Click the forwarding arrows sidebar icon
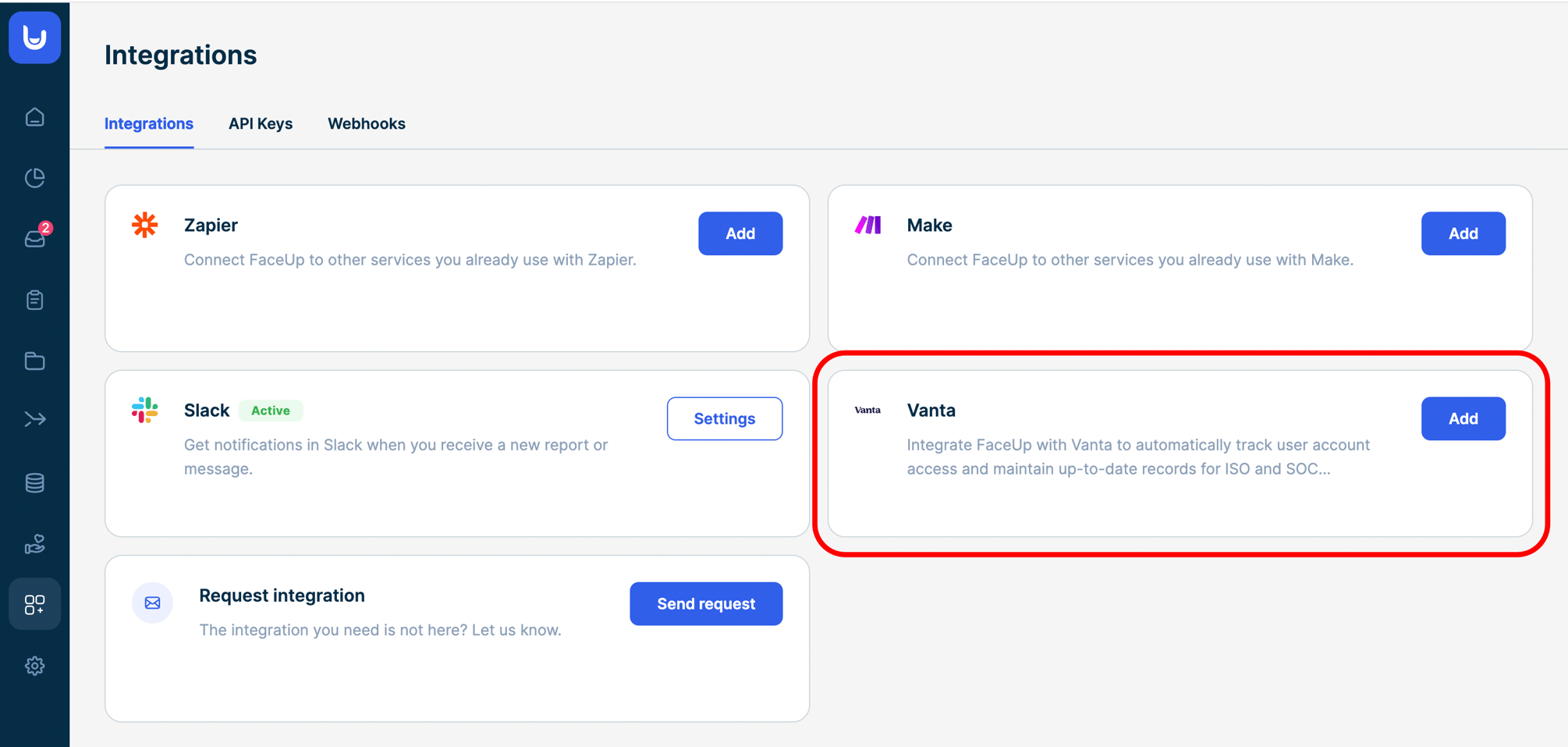Viewport: 1568px width, 747px height. pyautogui.click(x=34, y=419)
